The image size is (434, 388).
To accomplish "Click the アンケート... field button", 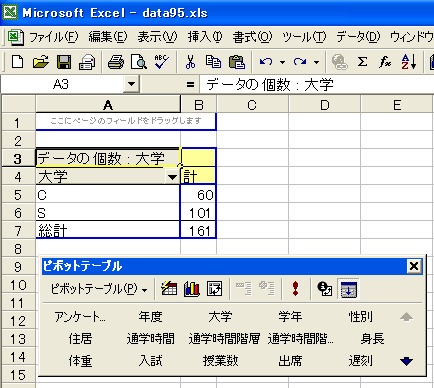I will tap(80, 317).
